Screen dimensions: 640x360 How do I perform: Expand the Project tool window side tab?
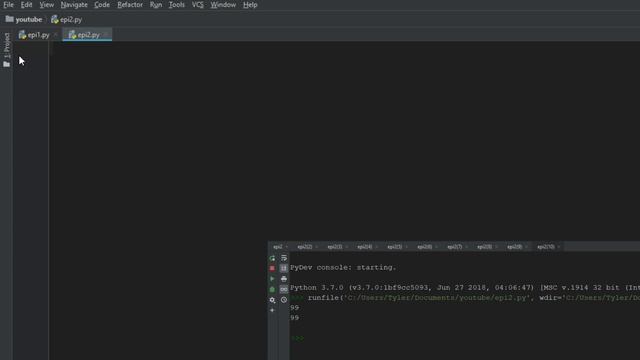coord(7,45)
